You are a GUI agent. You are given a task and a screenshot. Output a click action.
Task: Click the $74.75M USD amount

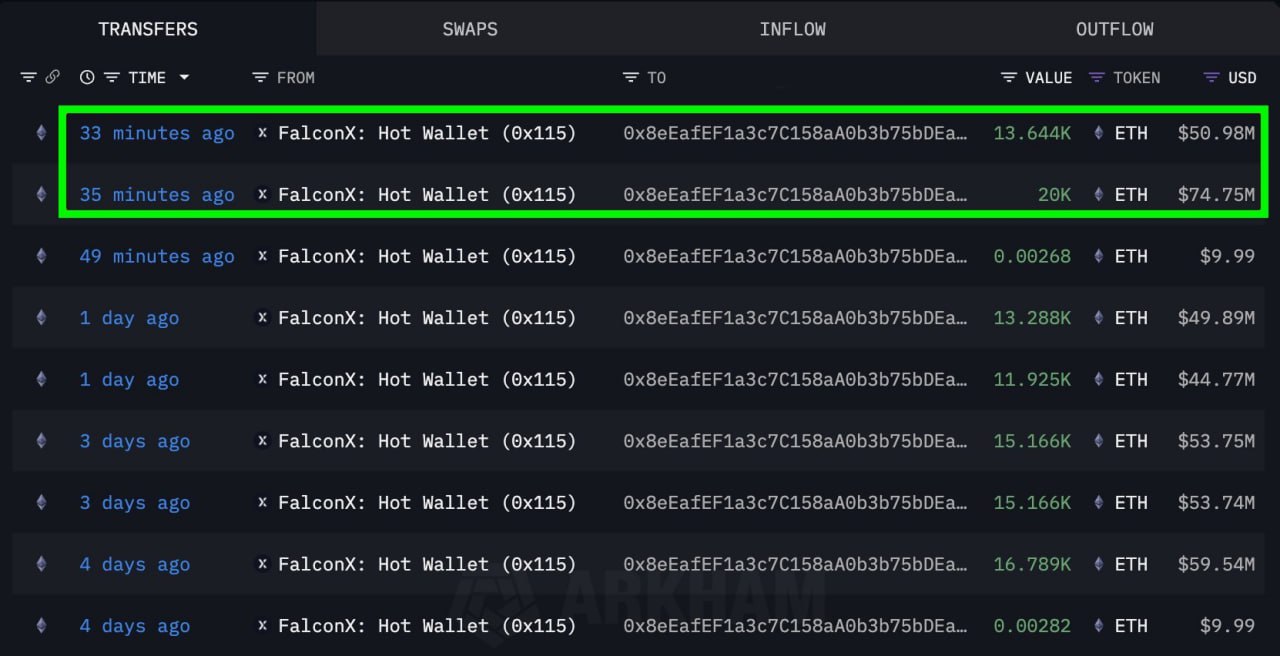(x=1216, y=195)
